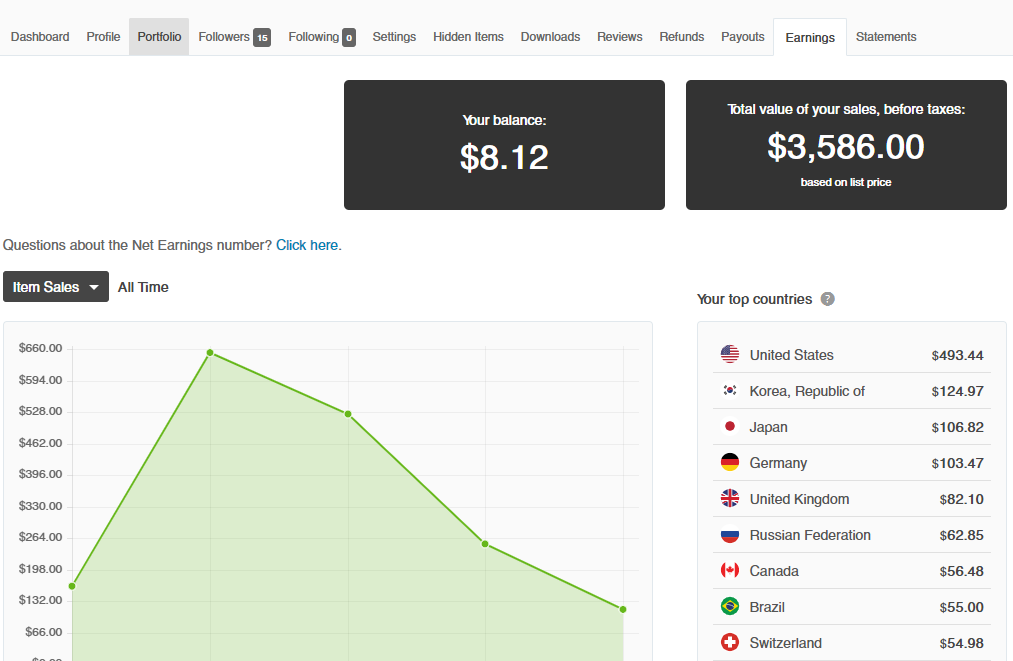
Task: Click the Canada flag icon
Action: pyautogui.click(x=730, y=571)
